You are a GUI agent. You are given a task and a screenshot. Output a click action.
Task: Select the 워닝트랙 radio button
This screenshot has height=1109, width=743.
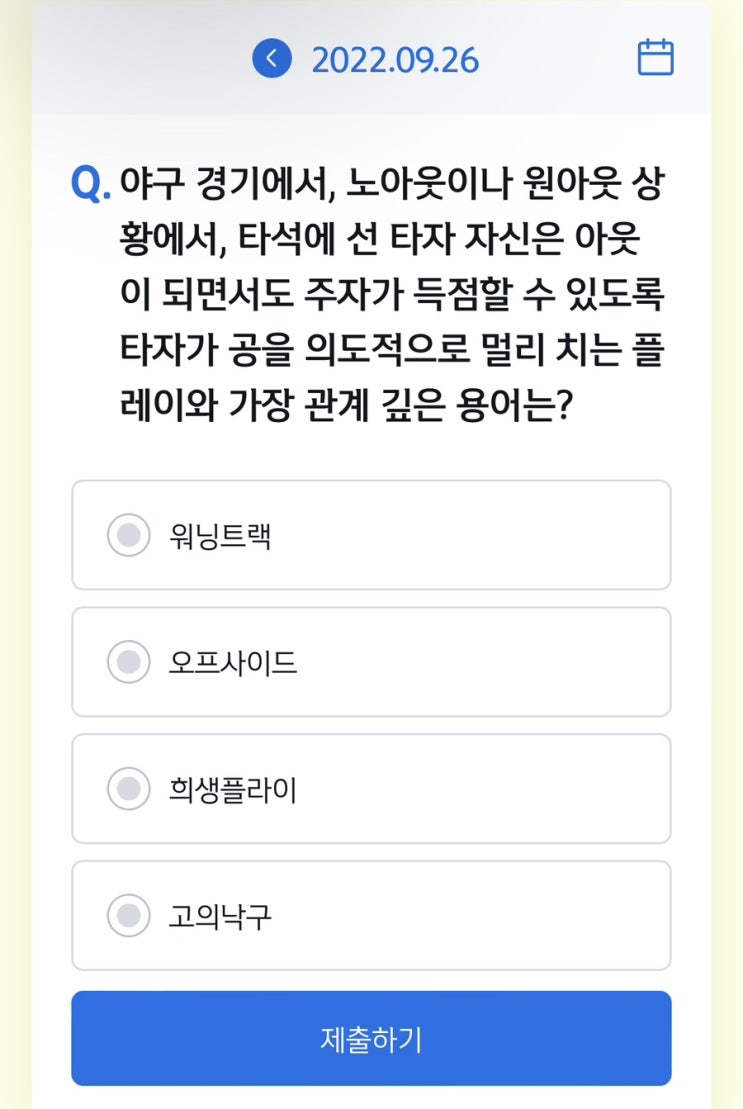coord(128,536)
